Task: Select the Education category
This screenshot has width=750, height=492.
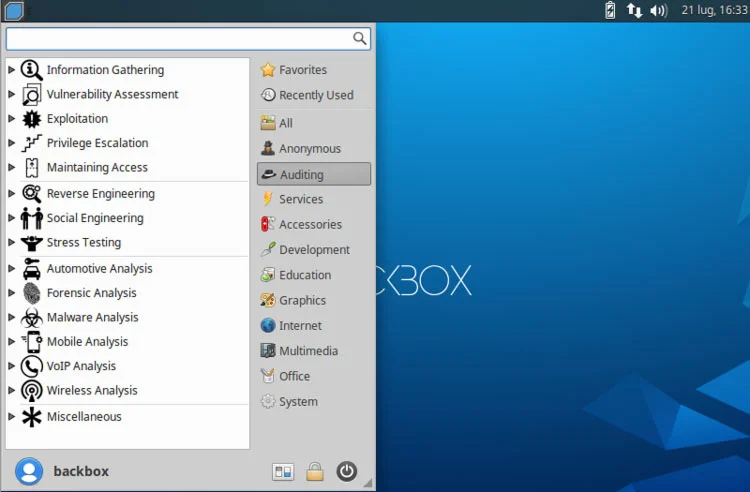Action: click(x=314, y=275)
